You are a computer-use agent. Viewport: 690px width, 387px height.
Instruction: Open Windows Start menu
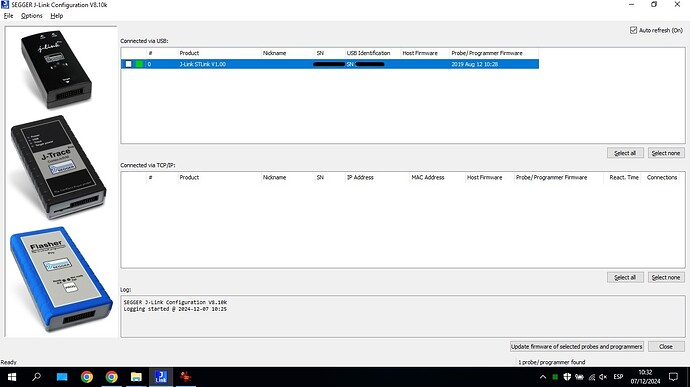point(12,377)
